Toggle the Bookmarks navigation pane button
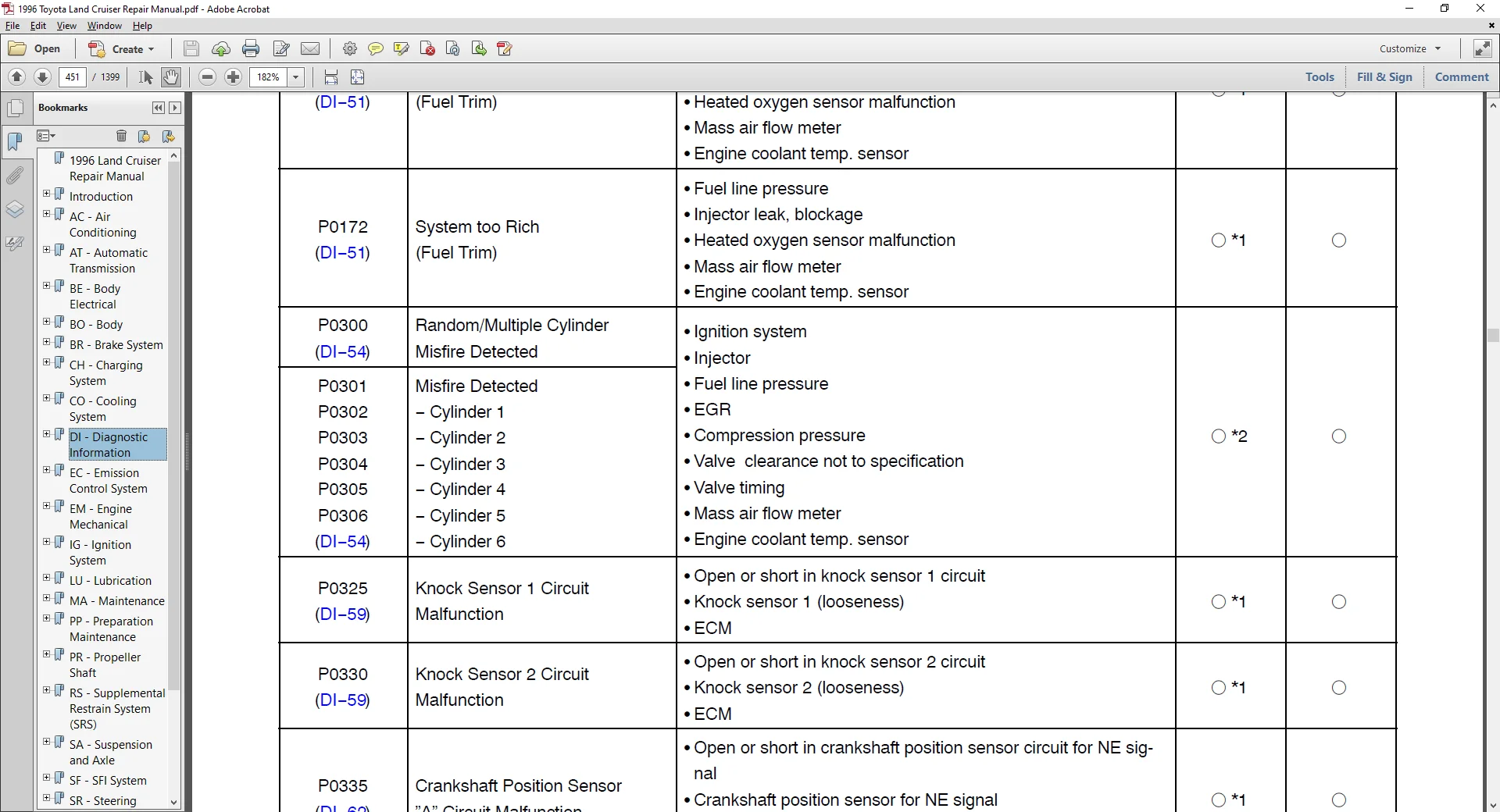The height and width of the screenshot is (812, 1500). point(15,142)
